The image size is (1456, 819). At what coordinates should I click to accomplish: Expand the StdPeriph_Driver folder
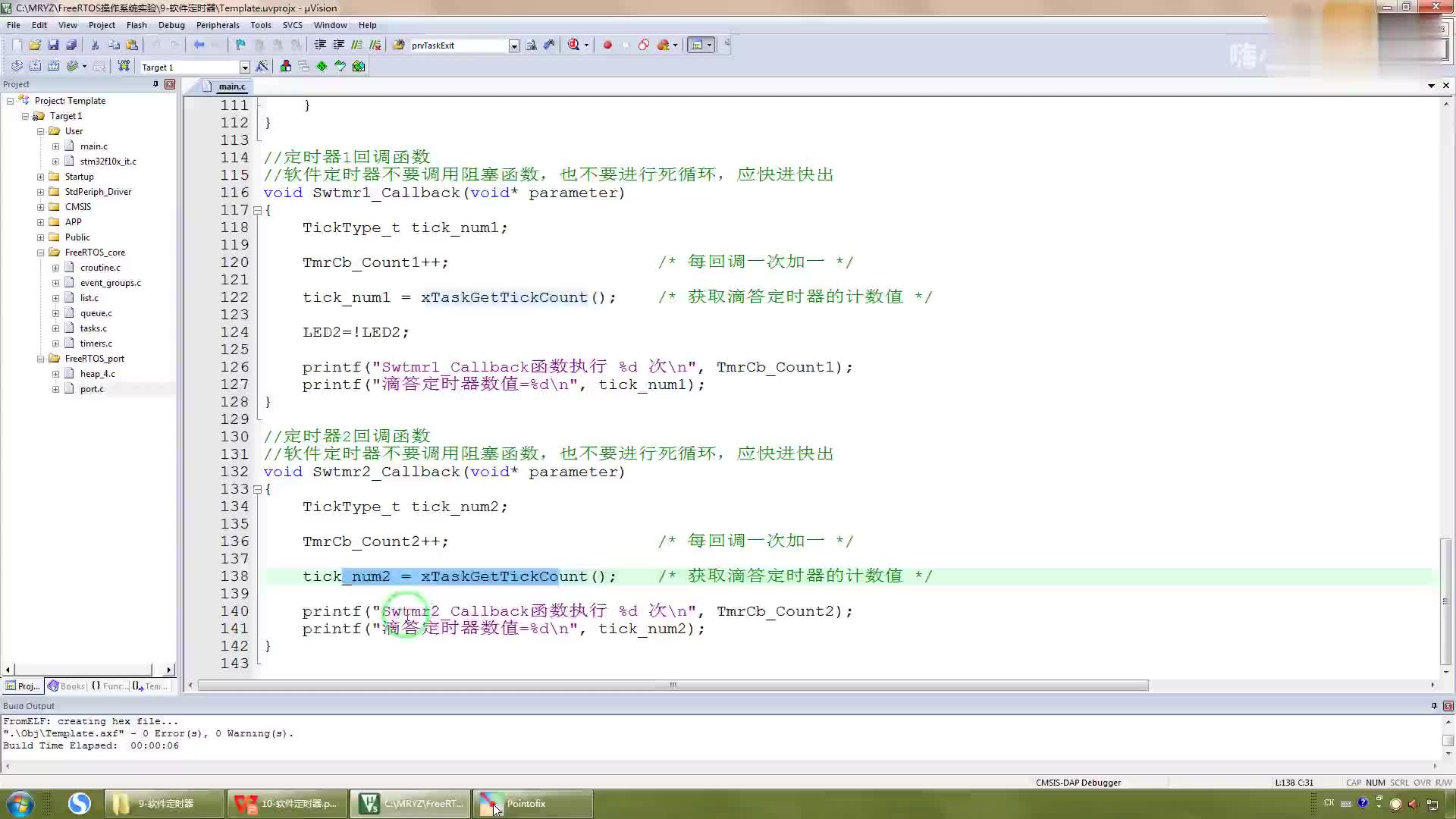coord(40,192)
